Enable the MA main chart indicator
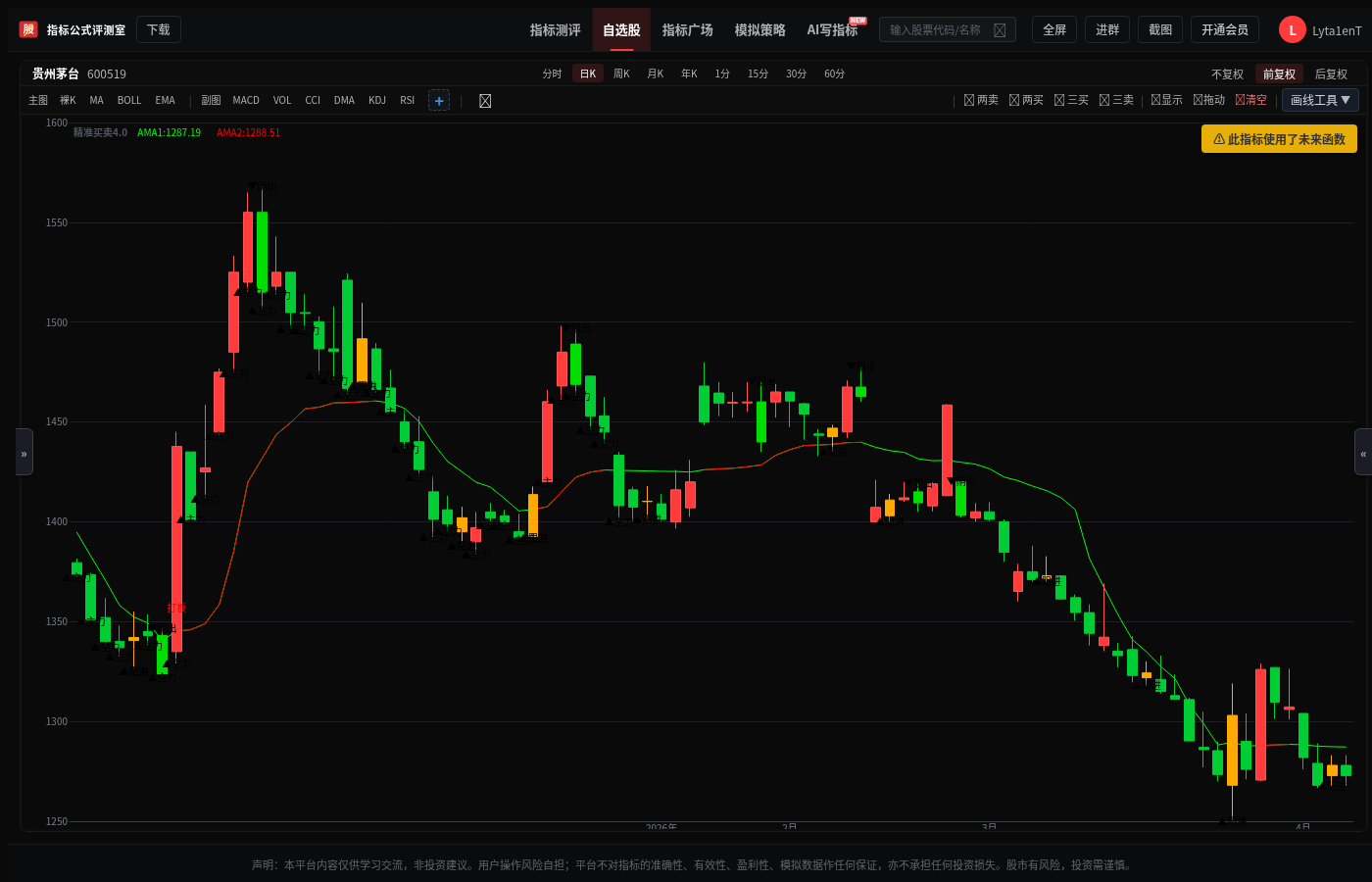The width and height of the screenshot is (1372, 882). pos(96,101)
